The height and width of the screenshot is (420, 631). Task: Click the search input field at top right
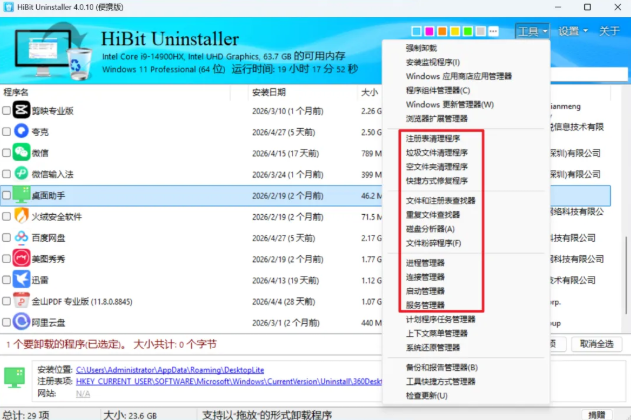[588, 74]
